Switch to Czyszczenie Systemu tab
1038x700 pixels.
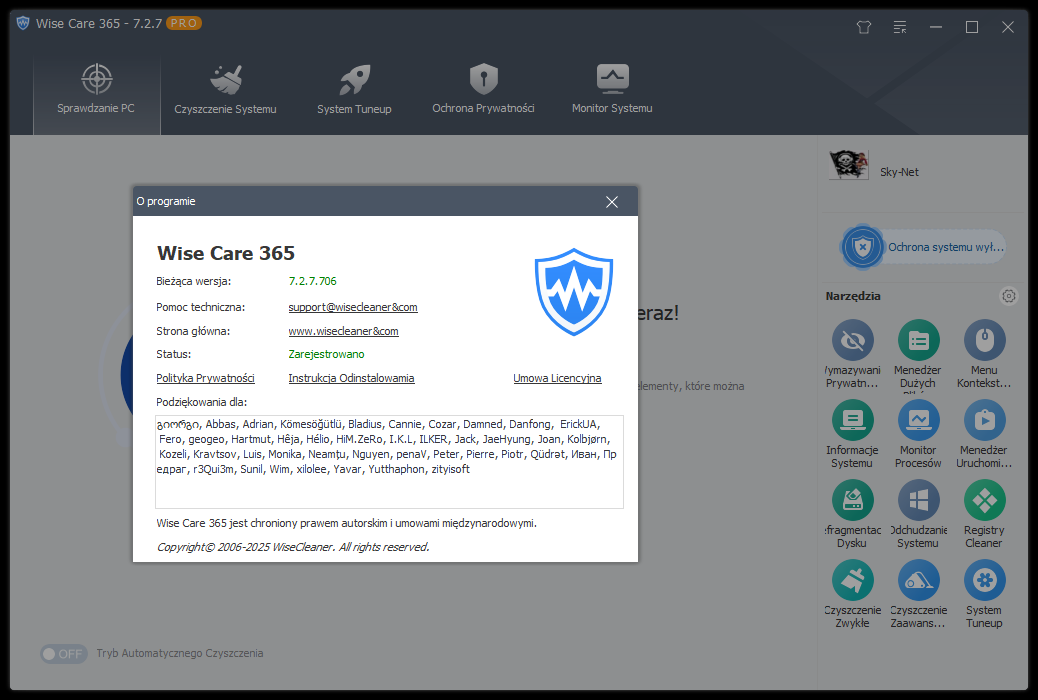click(225, 89)
